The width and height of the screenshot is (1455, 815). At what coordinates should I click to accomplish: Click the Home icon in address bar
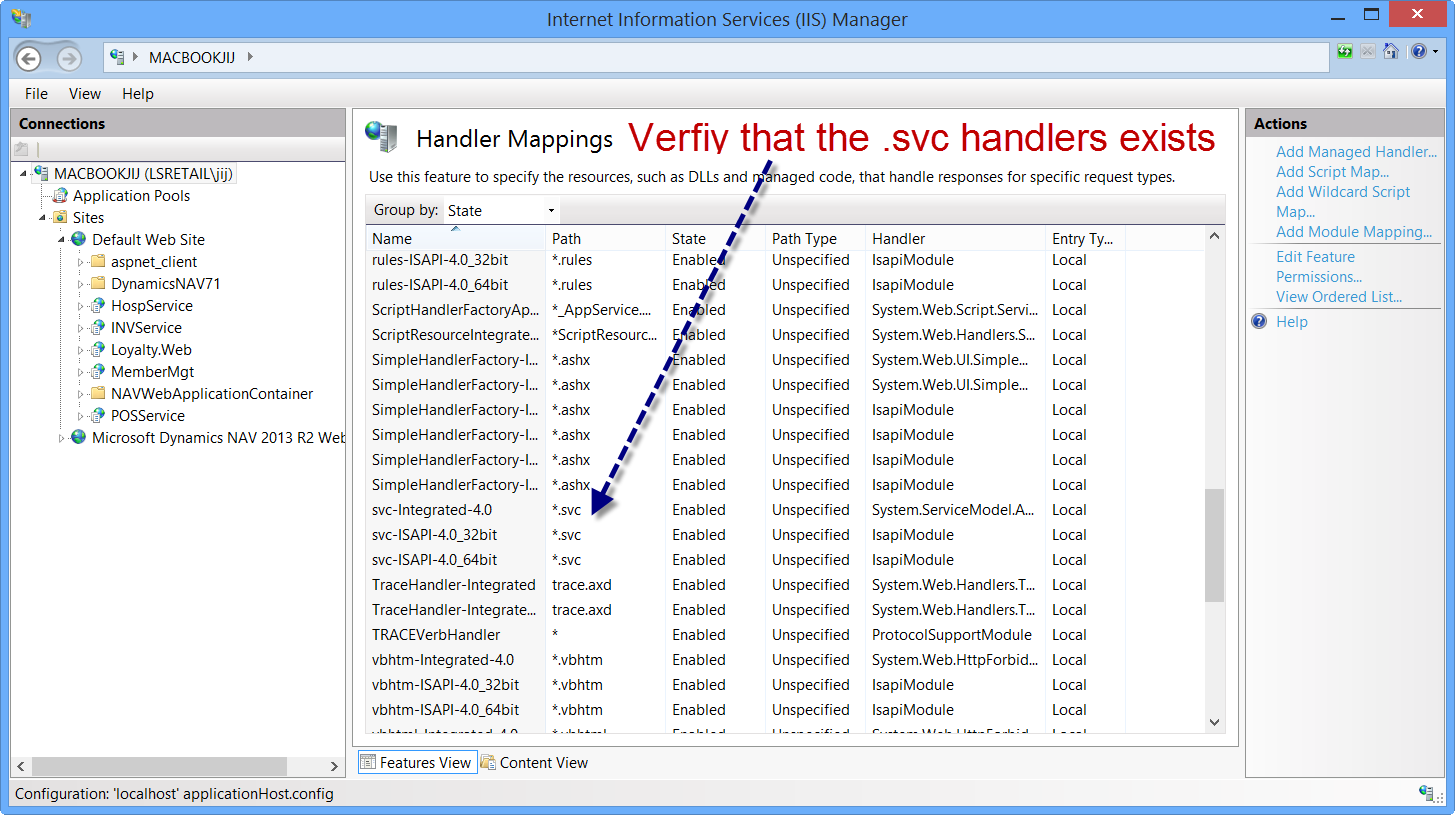pyautogui.click(x=1390, y=52)
